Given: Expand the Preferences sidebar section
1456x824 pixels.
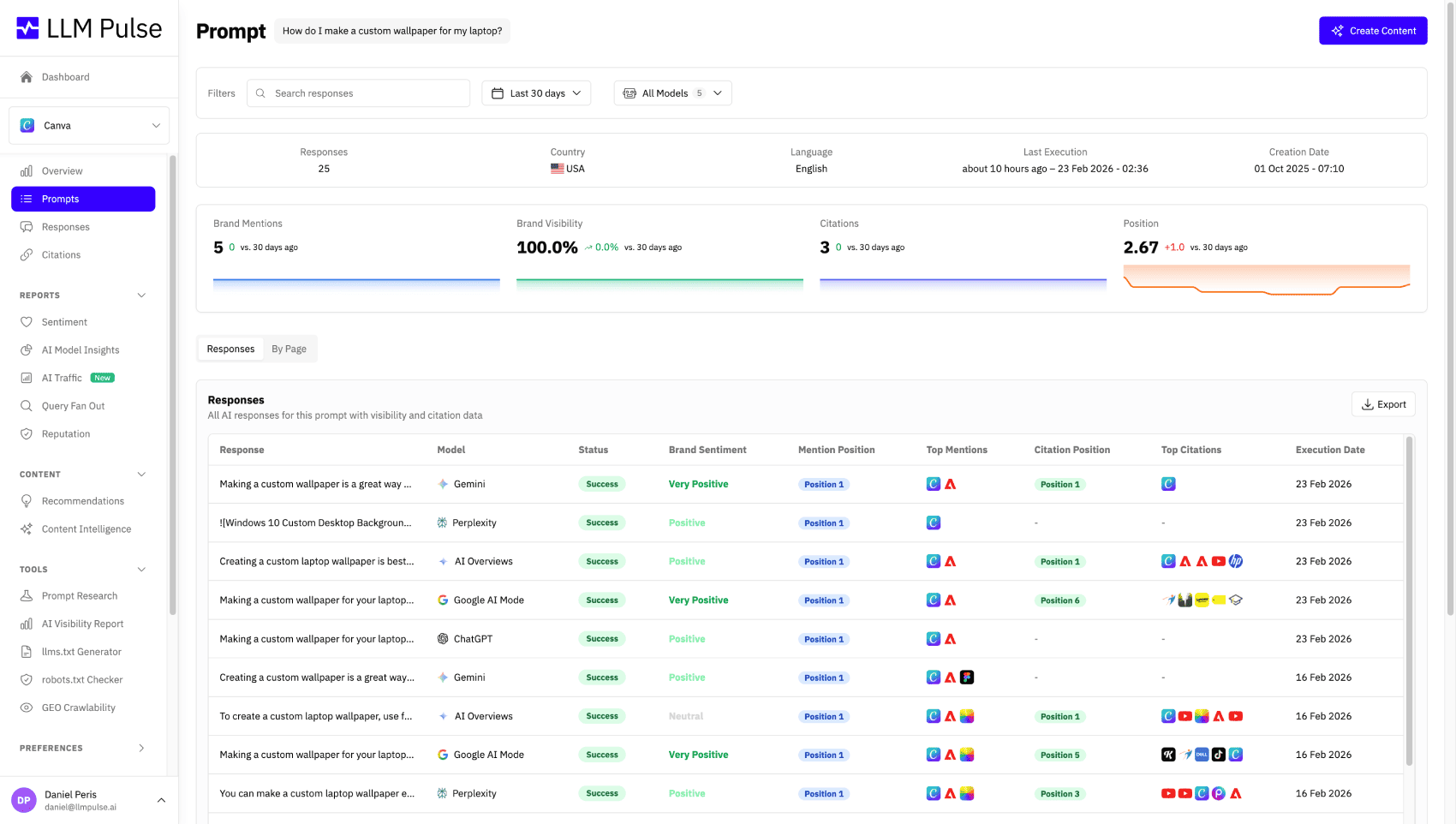Looking at the screenshot, I should 141,749.
